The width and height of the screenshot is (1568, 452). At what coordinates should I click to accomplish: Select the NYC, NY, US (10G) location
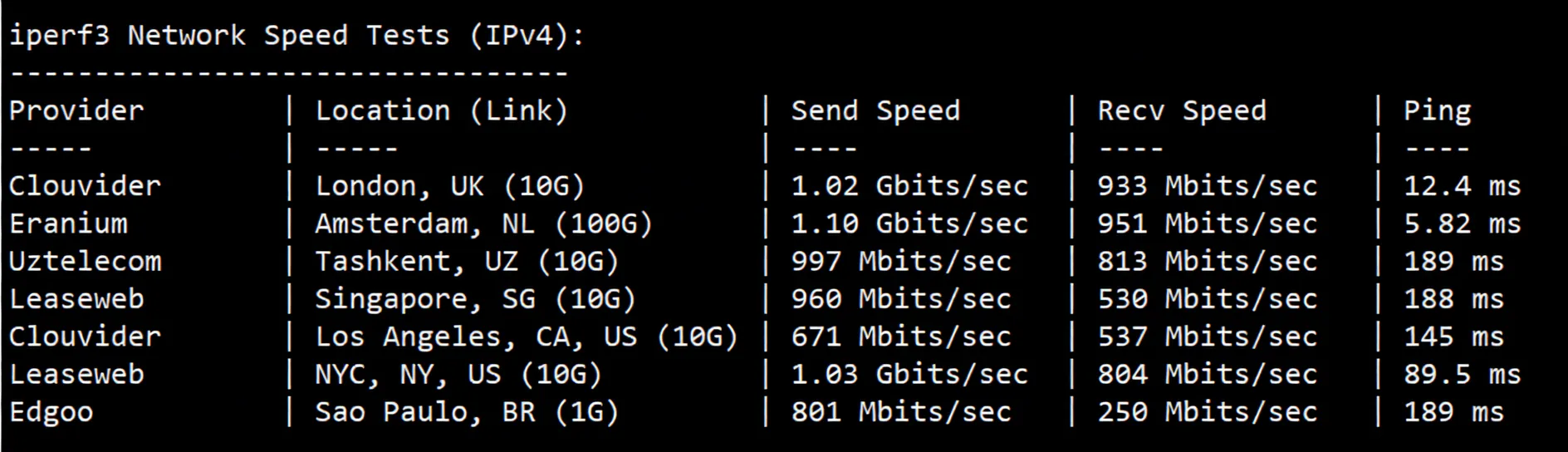(458, 374)
